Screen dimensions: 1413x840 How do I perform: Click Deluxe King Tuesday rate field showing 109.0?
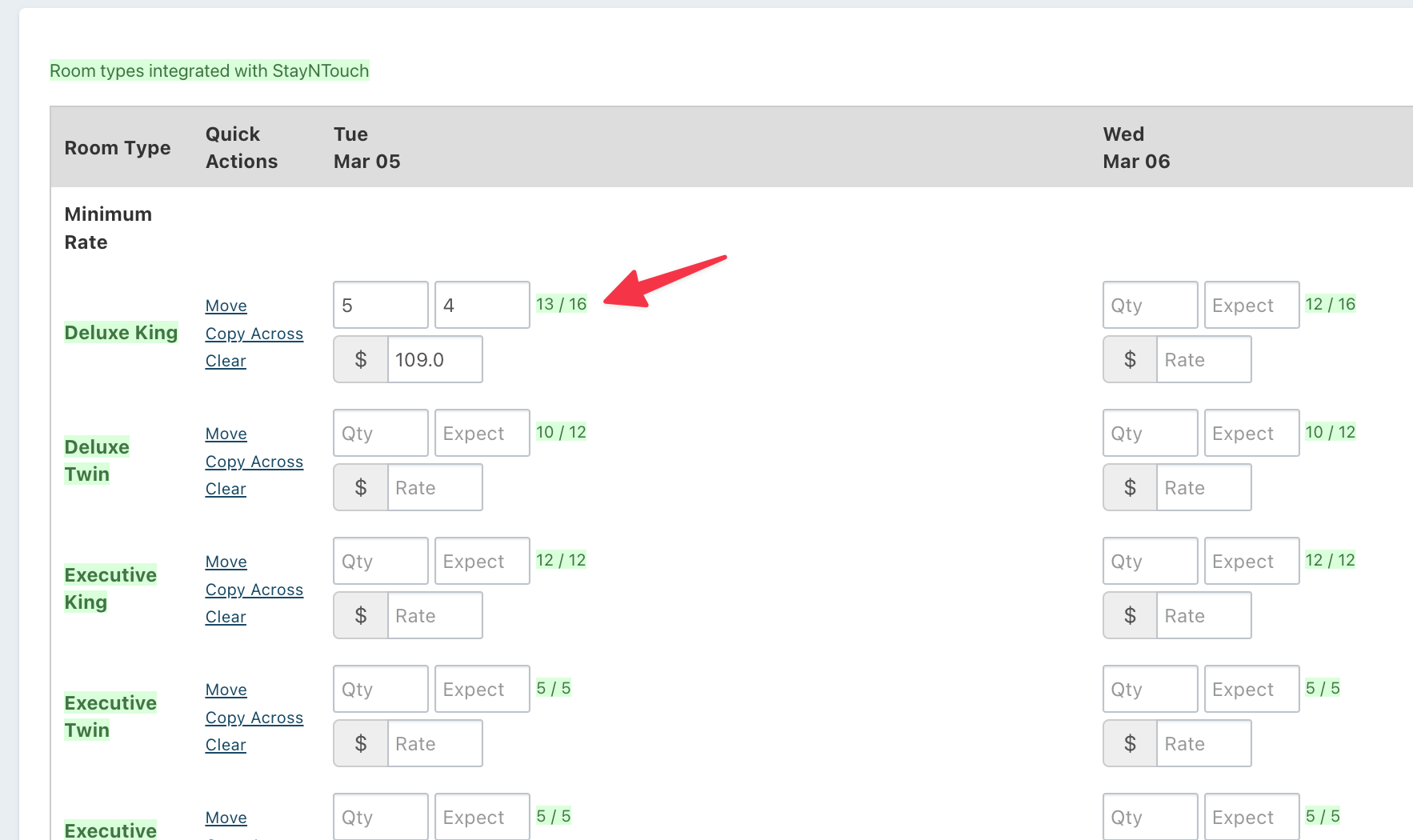[x=434, y=359]
